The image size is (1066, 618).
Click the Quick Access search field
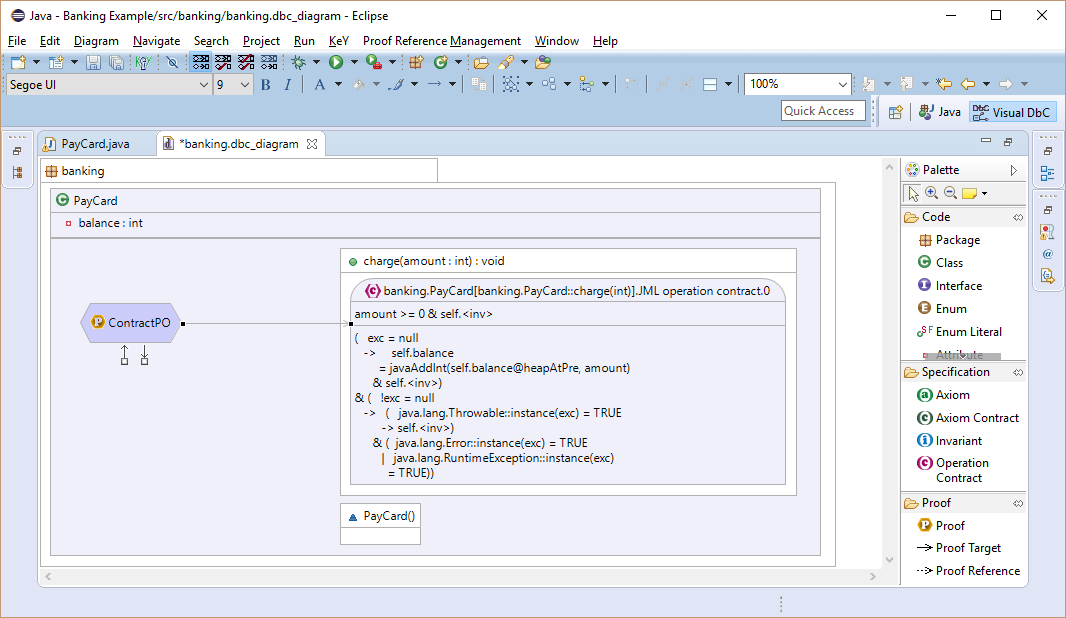point(823,111)
